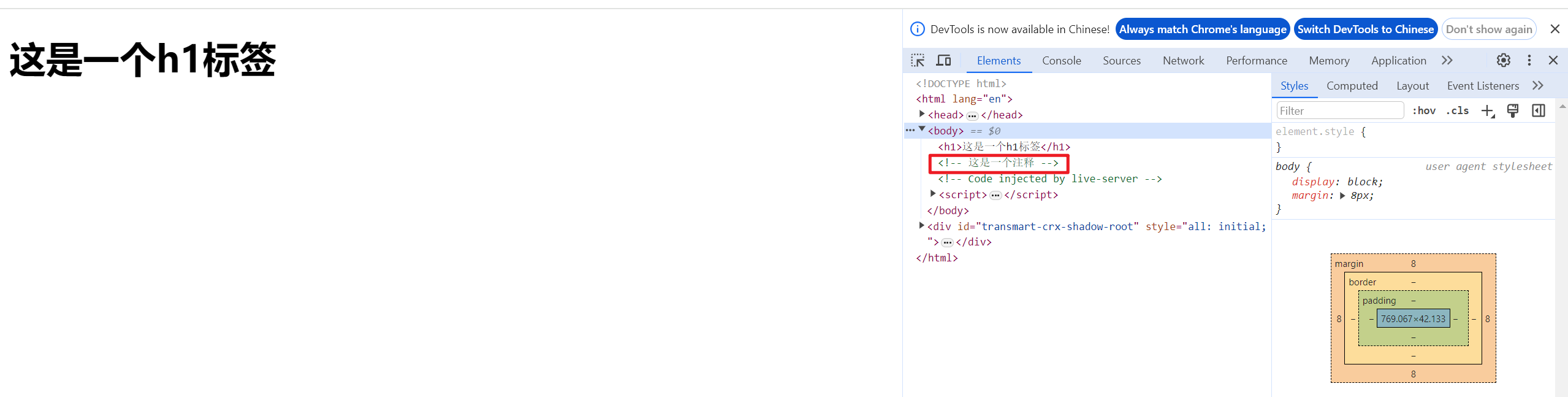Select the Event Listeners sub-tab
Viewport: 1568px width, 397px height.
[1483, 86]
